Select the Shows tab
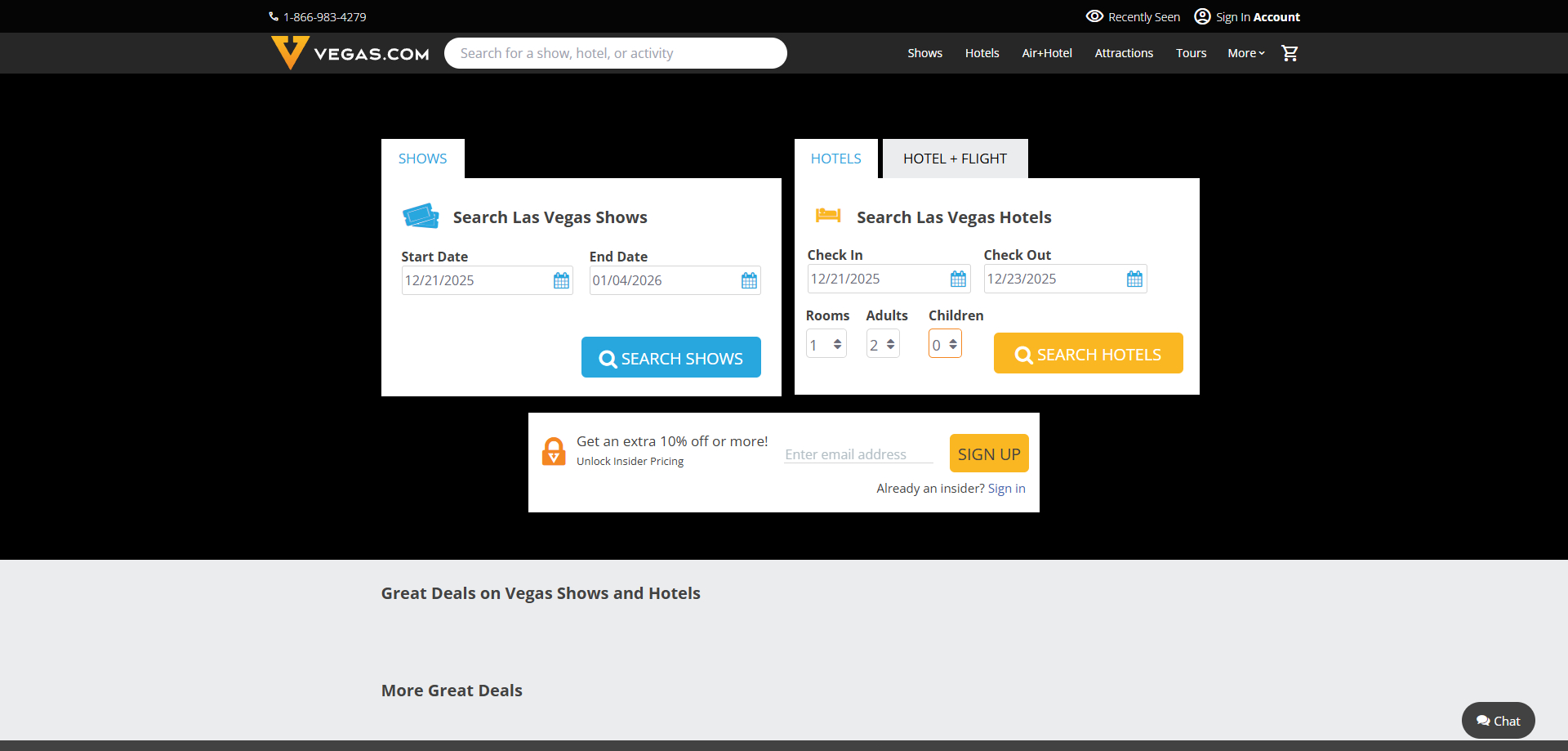Image resolution: width=1568 pixels, height=751 pixels. [422, 159]
